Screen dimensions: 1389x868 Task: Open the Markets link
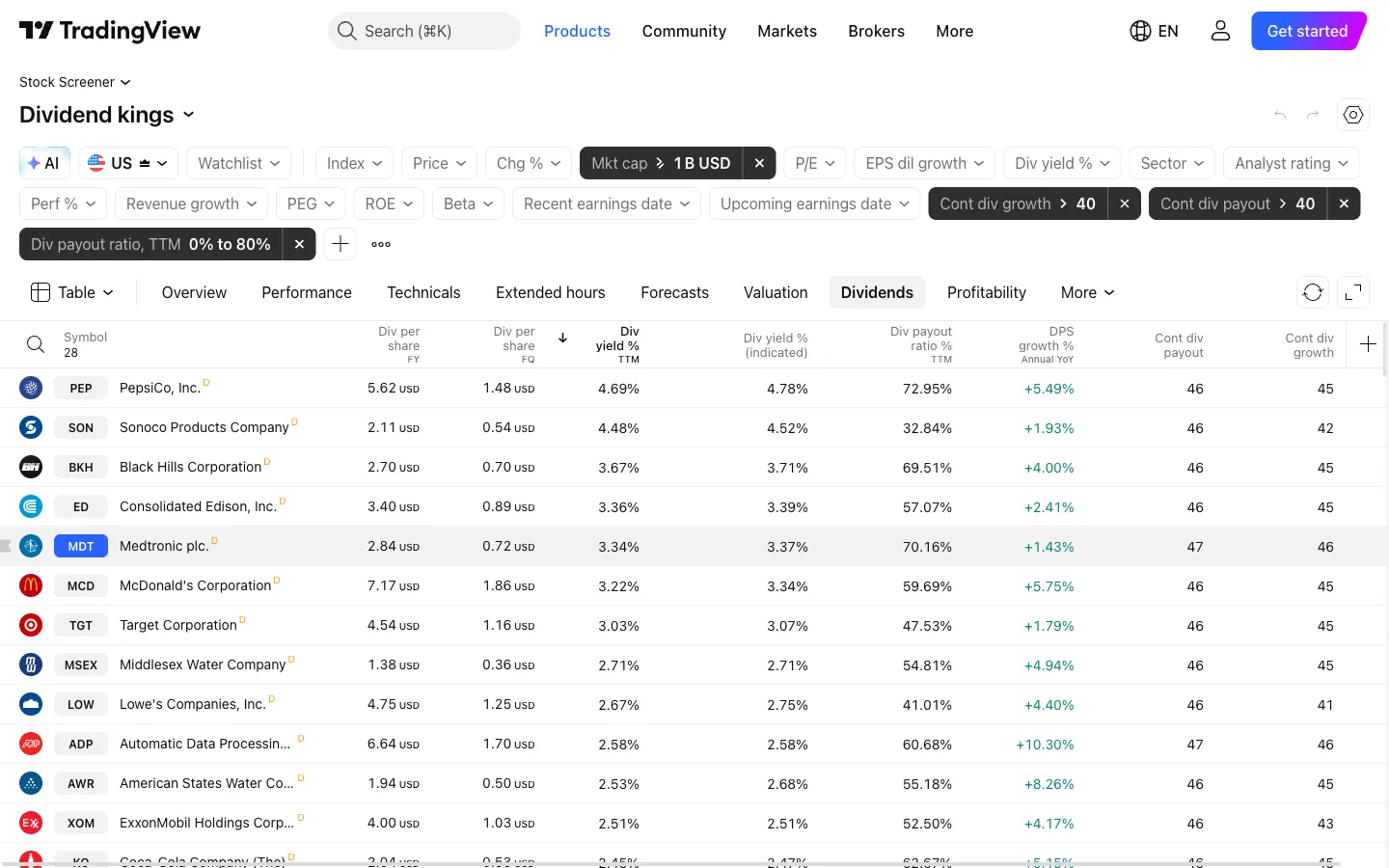click(x=787, y=31)
